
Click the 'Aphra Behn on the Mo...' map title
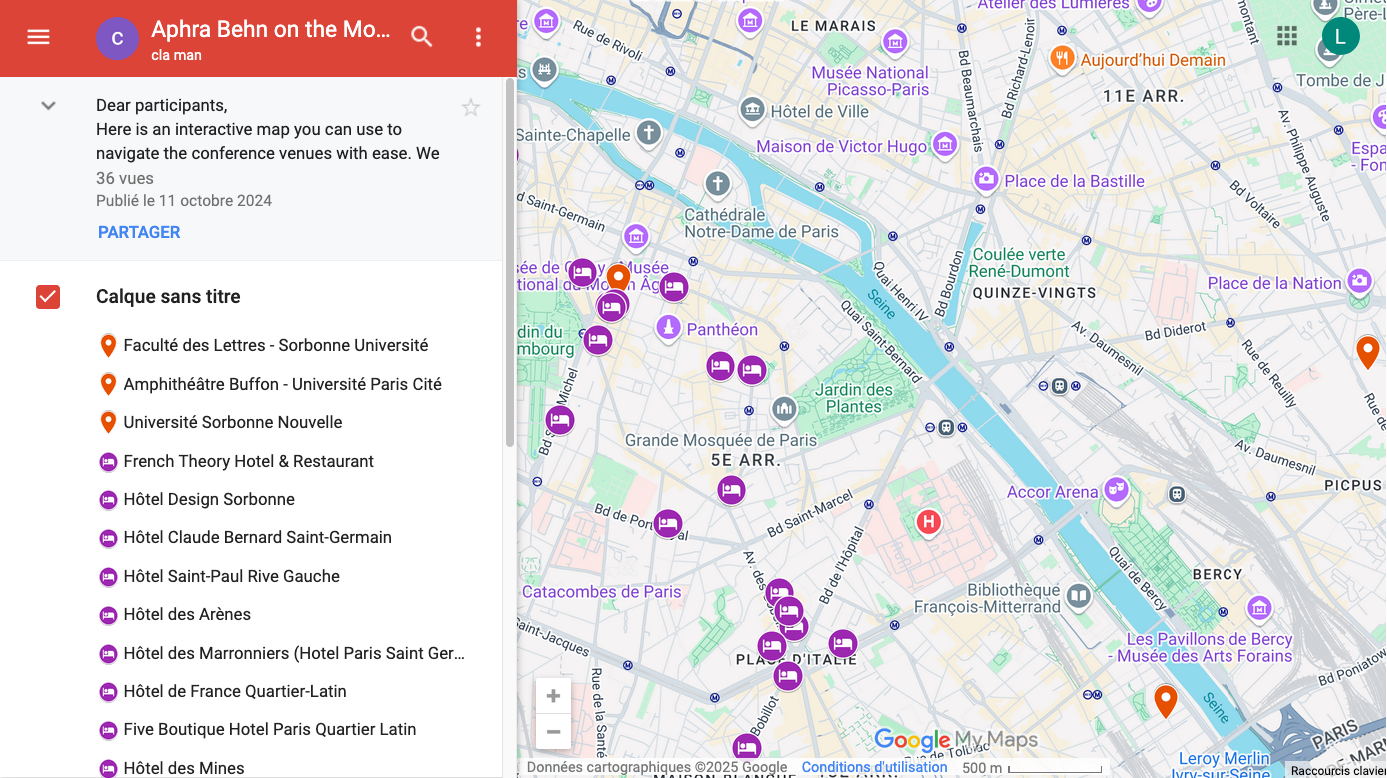pos(271,30)
